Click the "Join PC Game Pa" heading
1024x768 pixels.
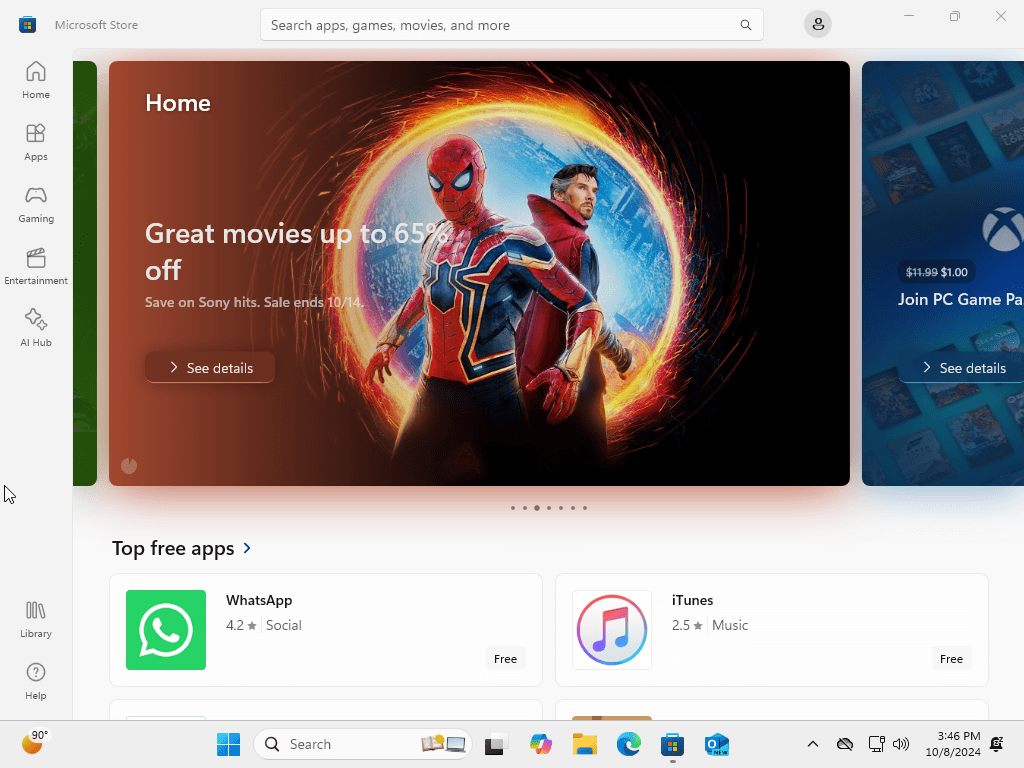[960, 299]
